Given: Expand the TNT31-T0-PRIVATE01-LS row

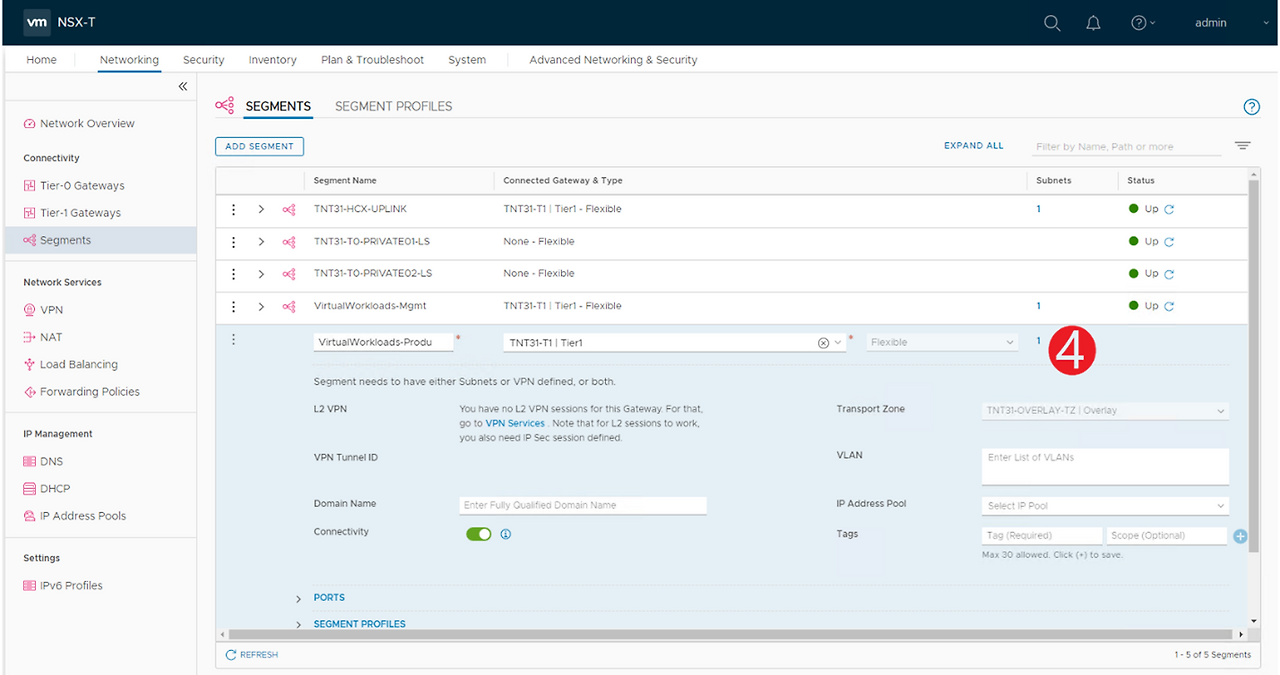Looking at the screenshot, I should click(x=261, y=242).
